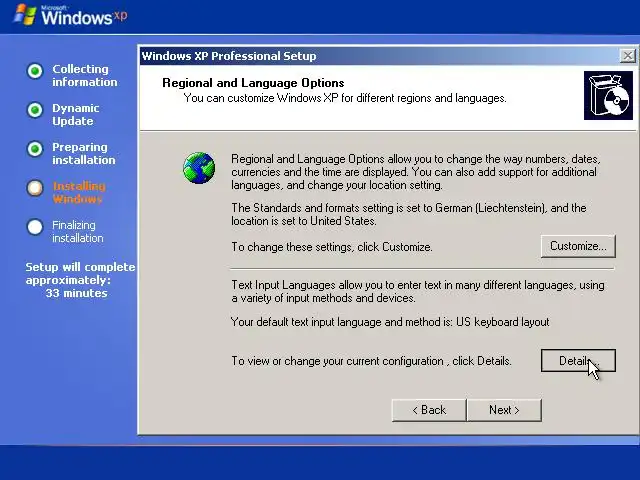Viewport: 640px width, 480px height.
Task: Click the white Finalizing installation step indicator
Action: [35, 227]
